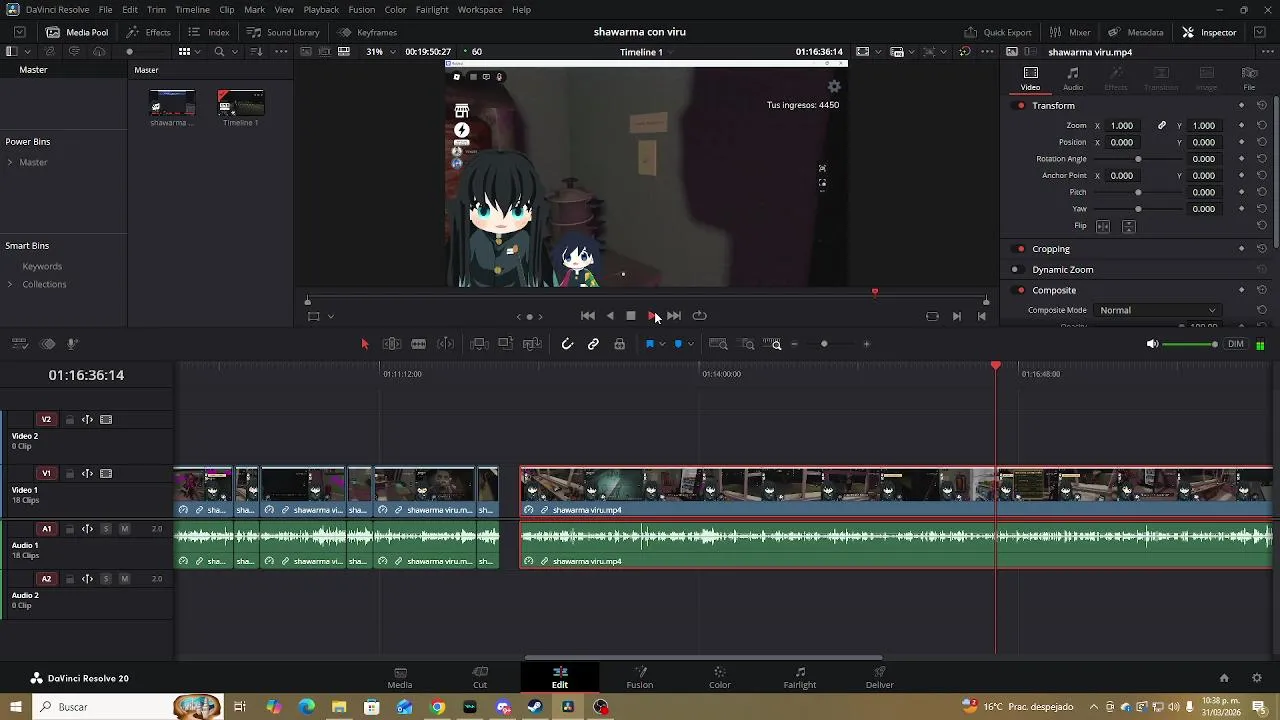This screenshot has height=720, width=1280.
Task: Open the Mixer panel
Action: tap(1071, 32)
